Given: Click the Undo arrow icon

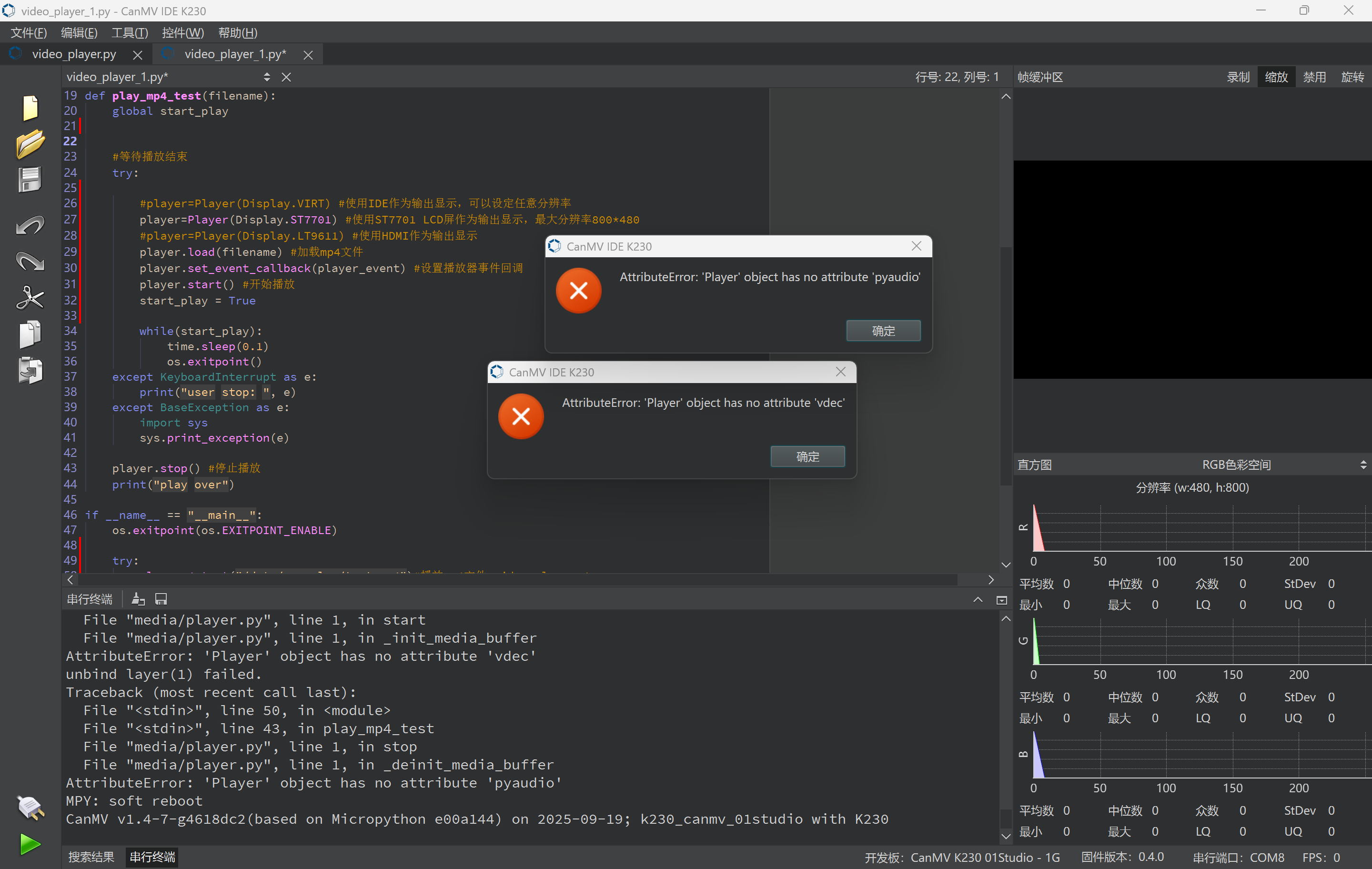Looking at the screenshot, I should [30, 226].
